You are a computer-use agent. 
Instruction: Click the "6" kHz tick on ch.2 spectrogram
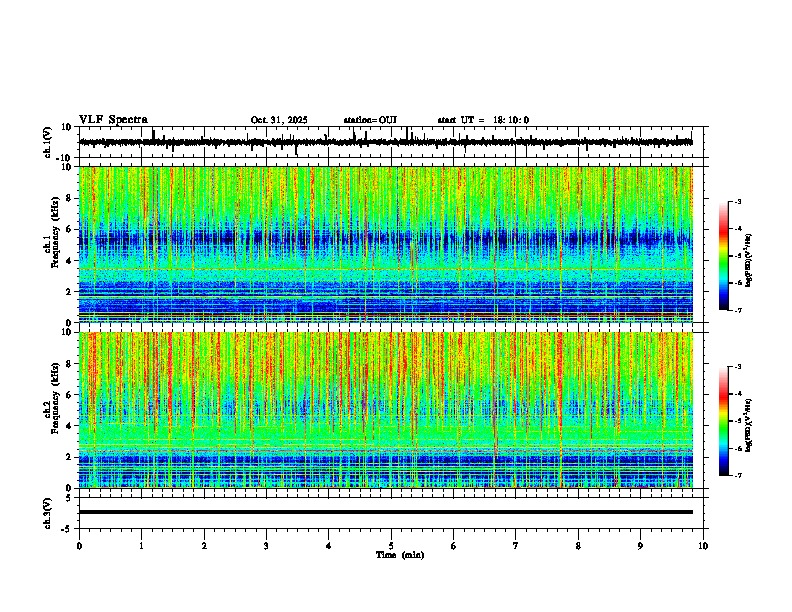70,395
